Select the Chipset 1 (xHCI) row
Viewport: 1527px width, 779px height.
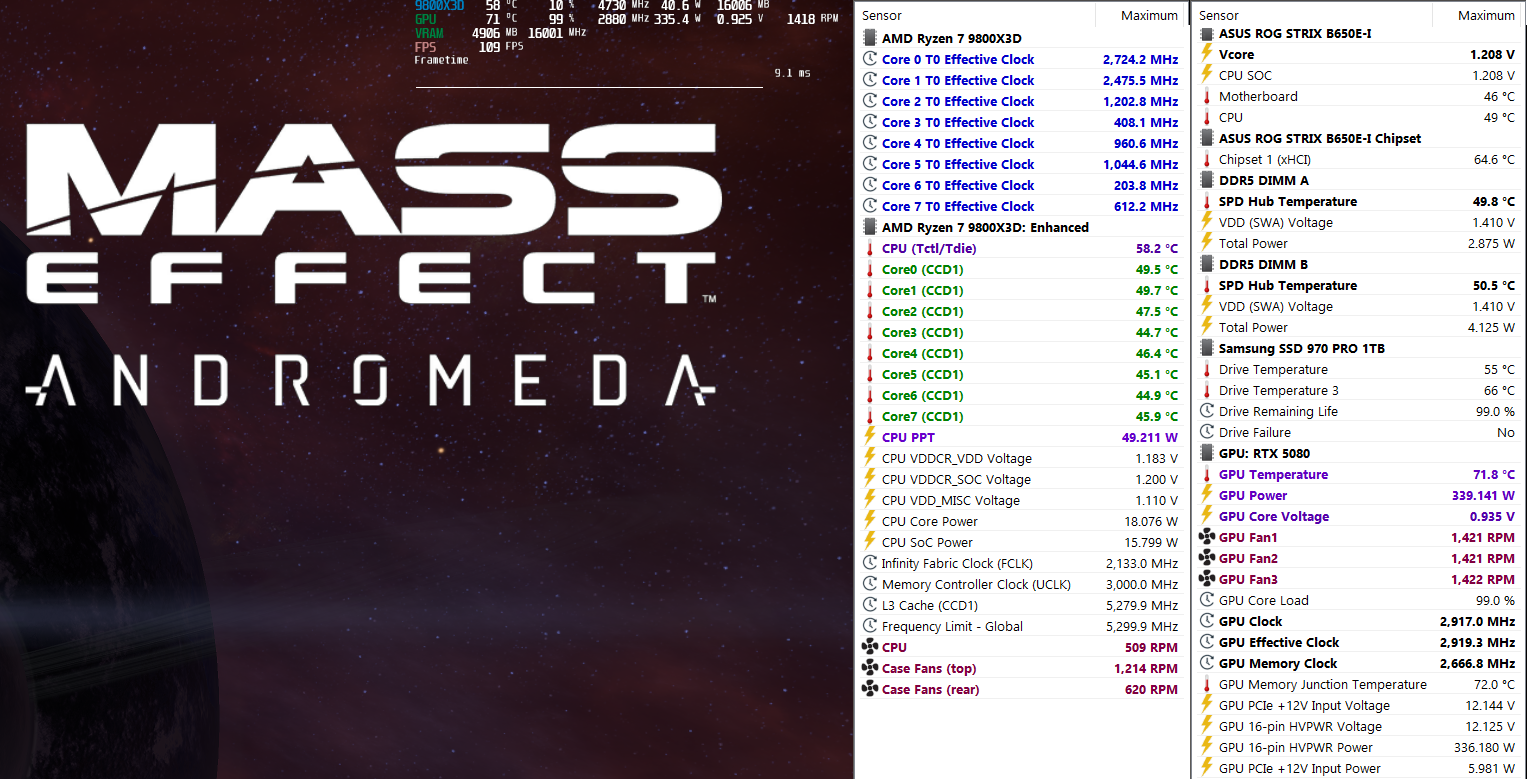[x=1357, y=159]
